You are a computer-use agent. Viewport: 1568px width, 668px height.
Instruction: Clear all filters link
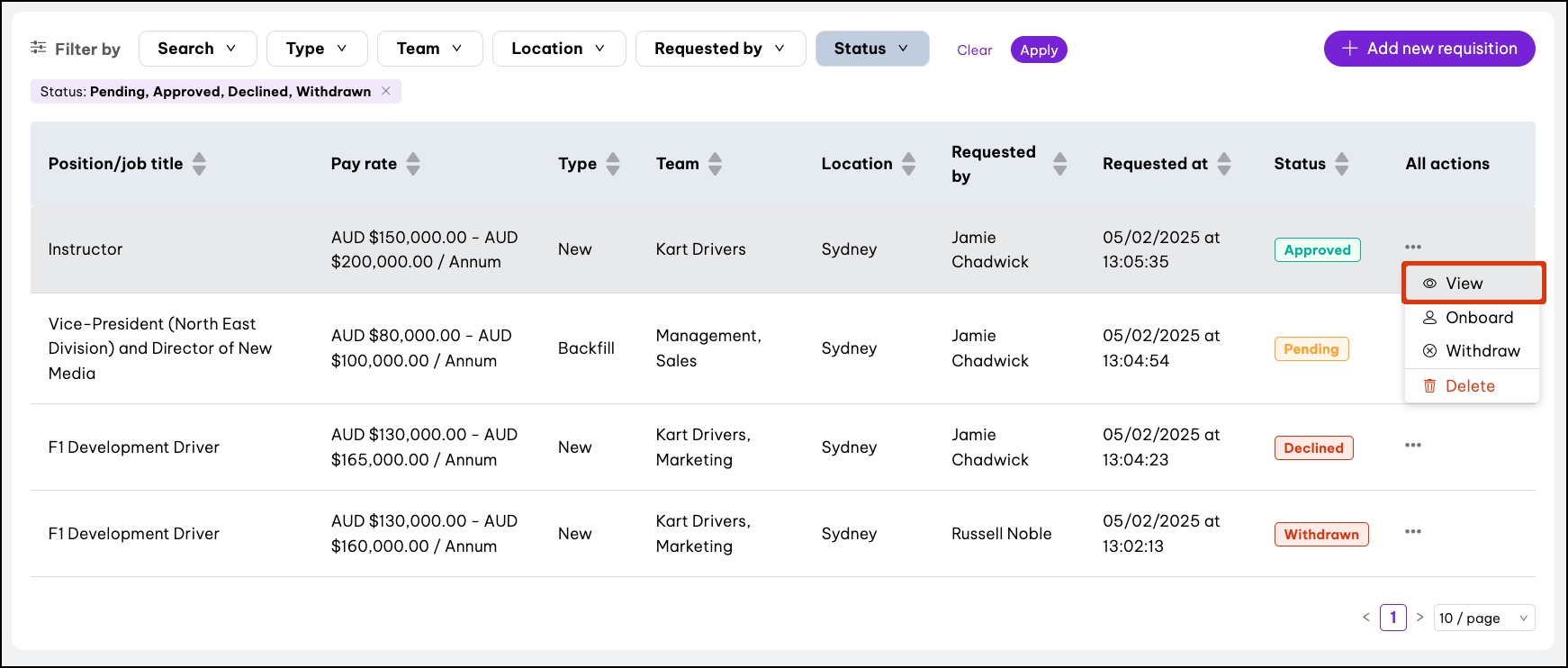(x=974, y=50)
